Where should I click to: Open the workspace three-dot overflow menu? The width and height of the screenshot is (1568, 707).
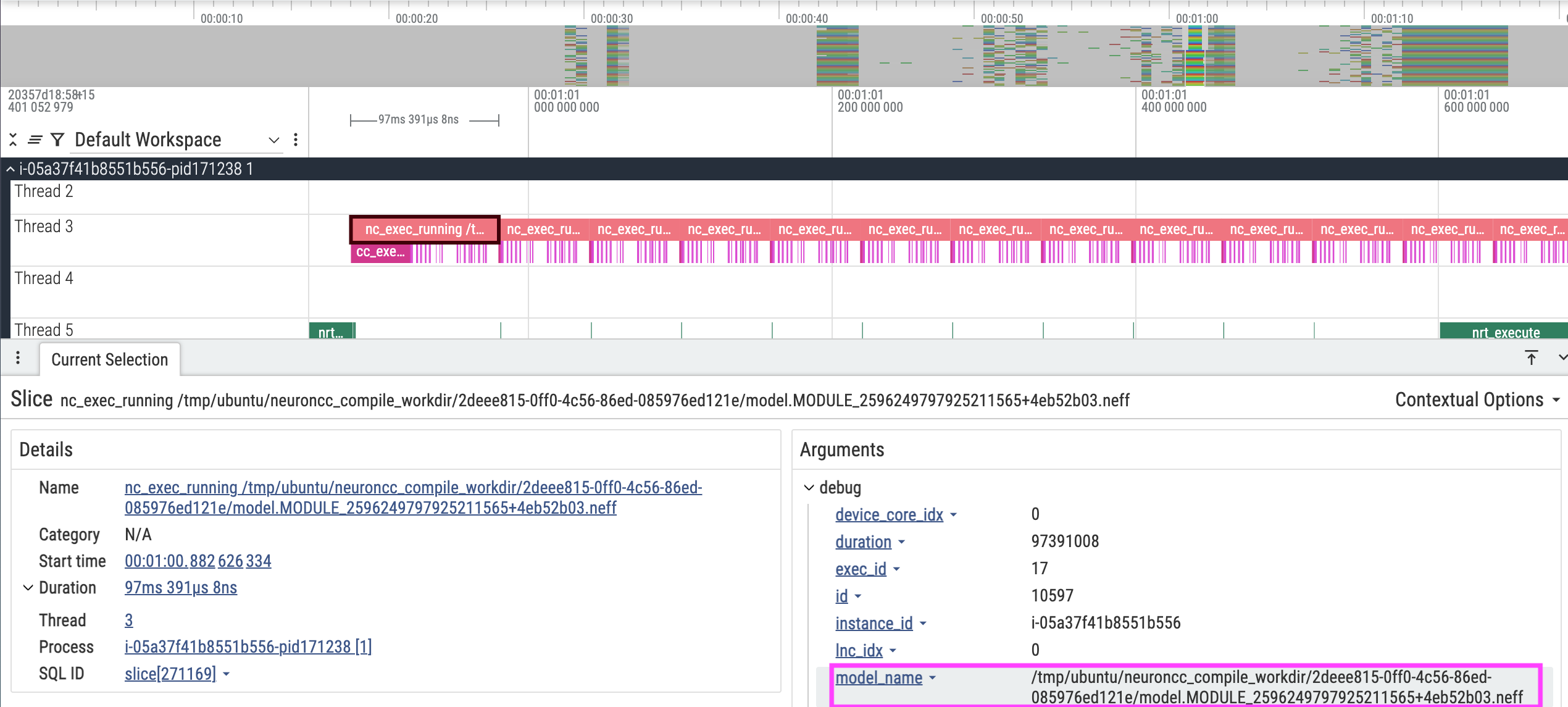[x=296, y=140]
